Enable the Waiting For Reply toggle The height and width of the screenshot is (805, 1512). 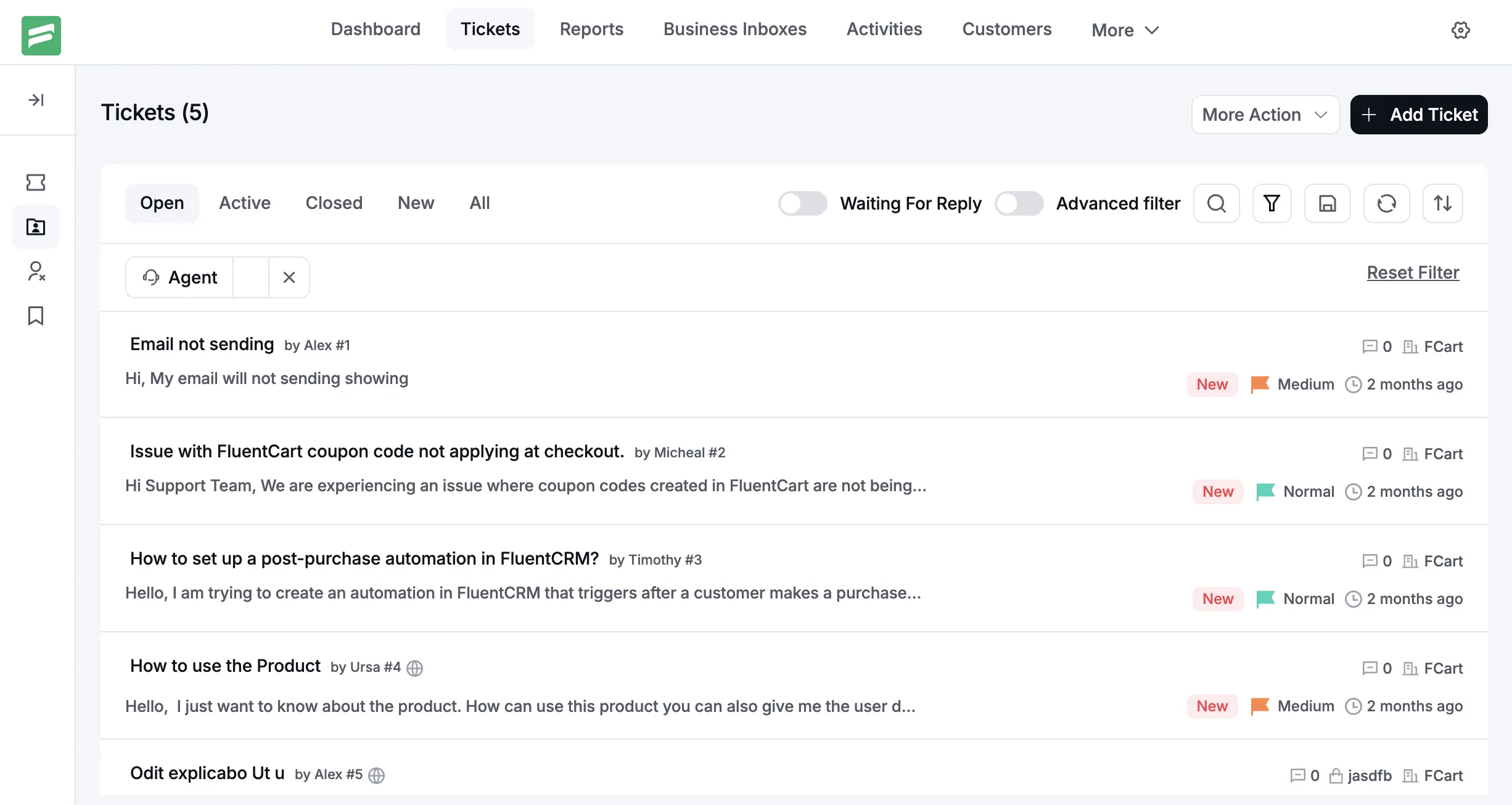coord(802,203)
